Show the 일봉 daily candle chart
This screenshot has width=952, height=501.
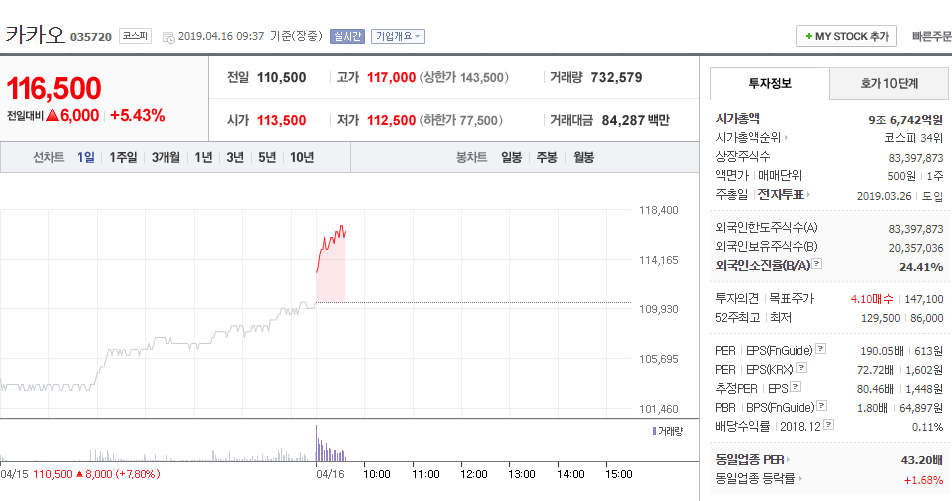coord(511,157)
